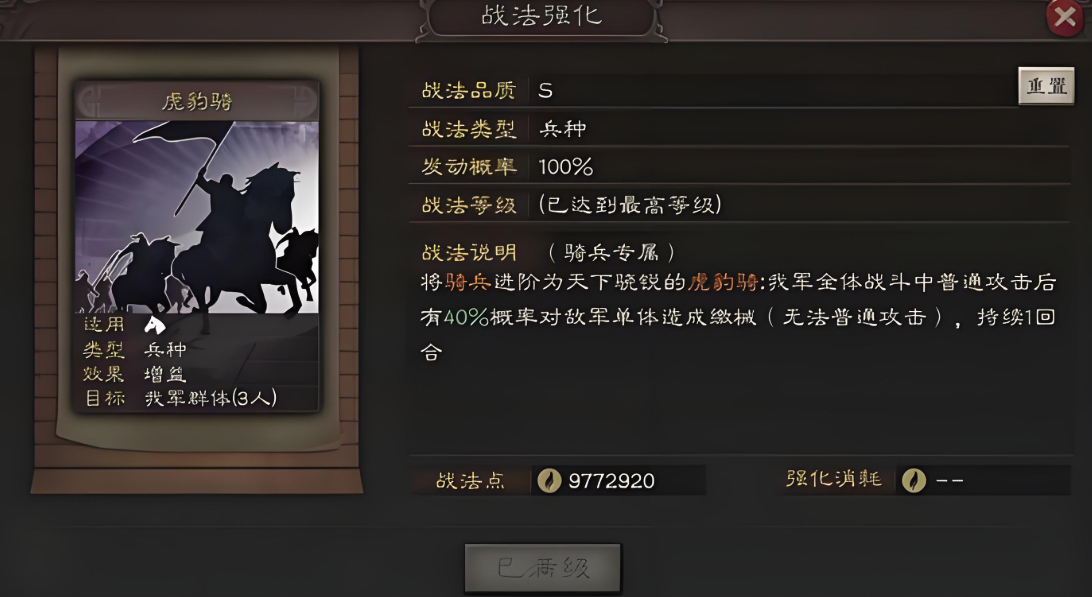Click the 战法等级 max-level text
Image resolution: width=1092 pixels, height=597 pixels.
click(x=630, y=205)
